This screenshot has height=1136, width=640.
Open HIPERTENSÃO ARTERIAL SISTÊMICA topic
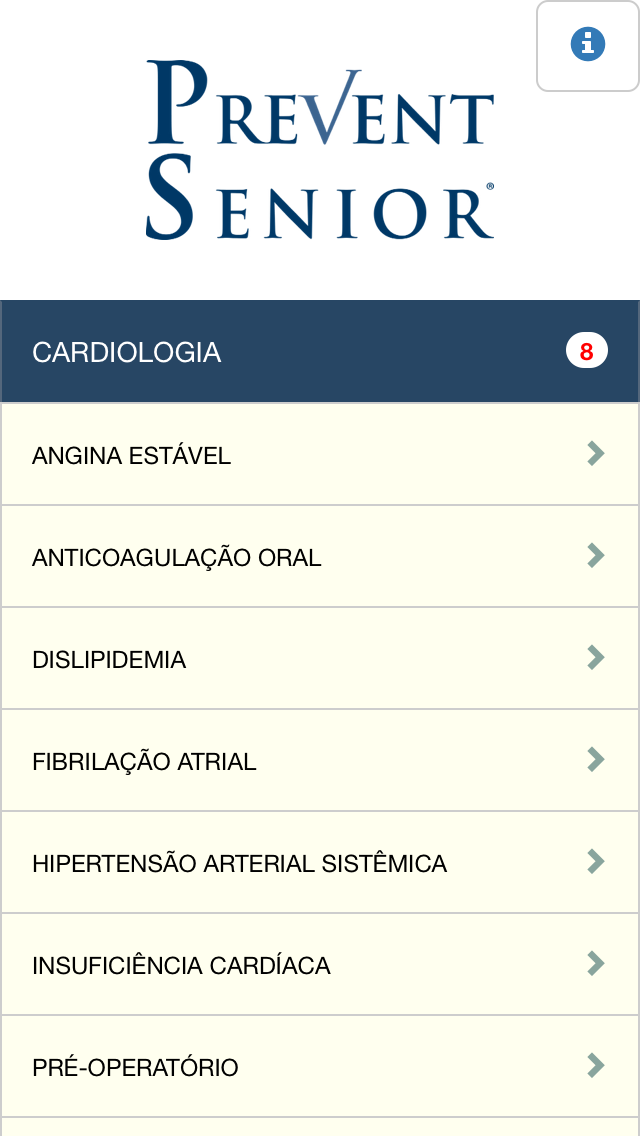click(x=320, y=863)
